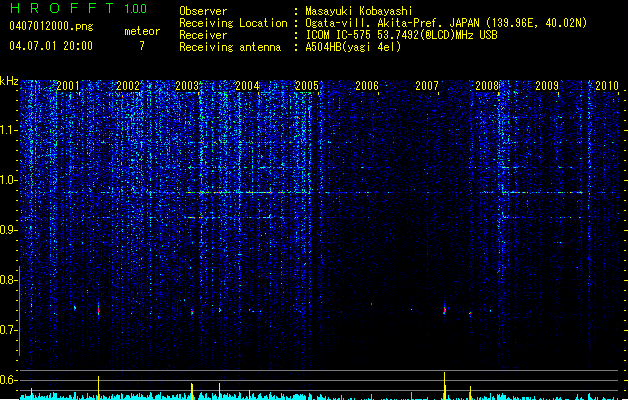Click the yellow power spike between 2001 and 2002

click(98, 388)
